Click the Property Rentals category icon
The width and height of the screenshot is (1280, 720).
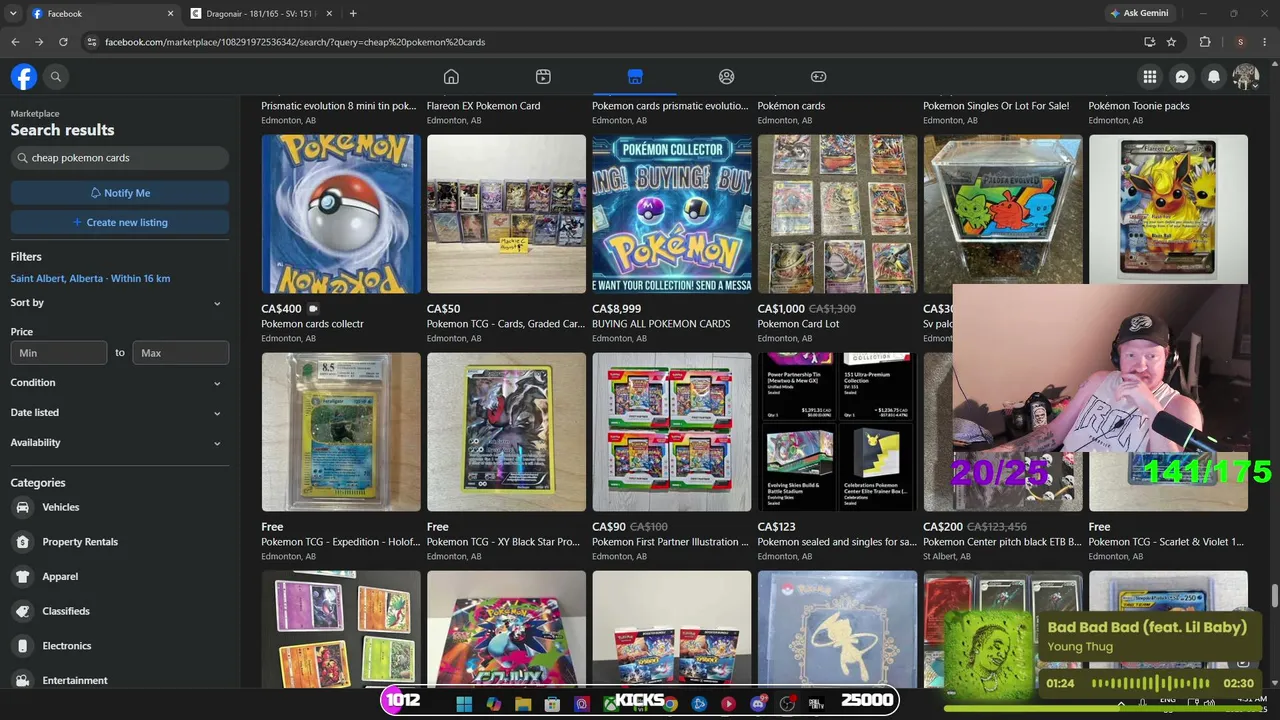pos(22,542)
